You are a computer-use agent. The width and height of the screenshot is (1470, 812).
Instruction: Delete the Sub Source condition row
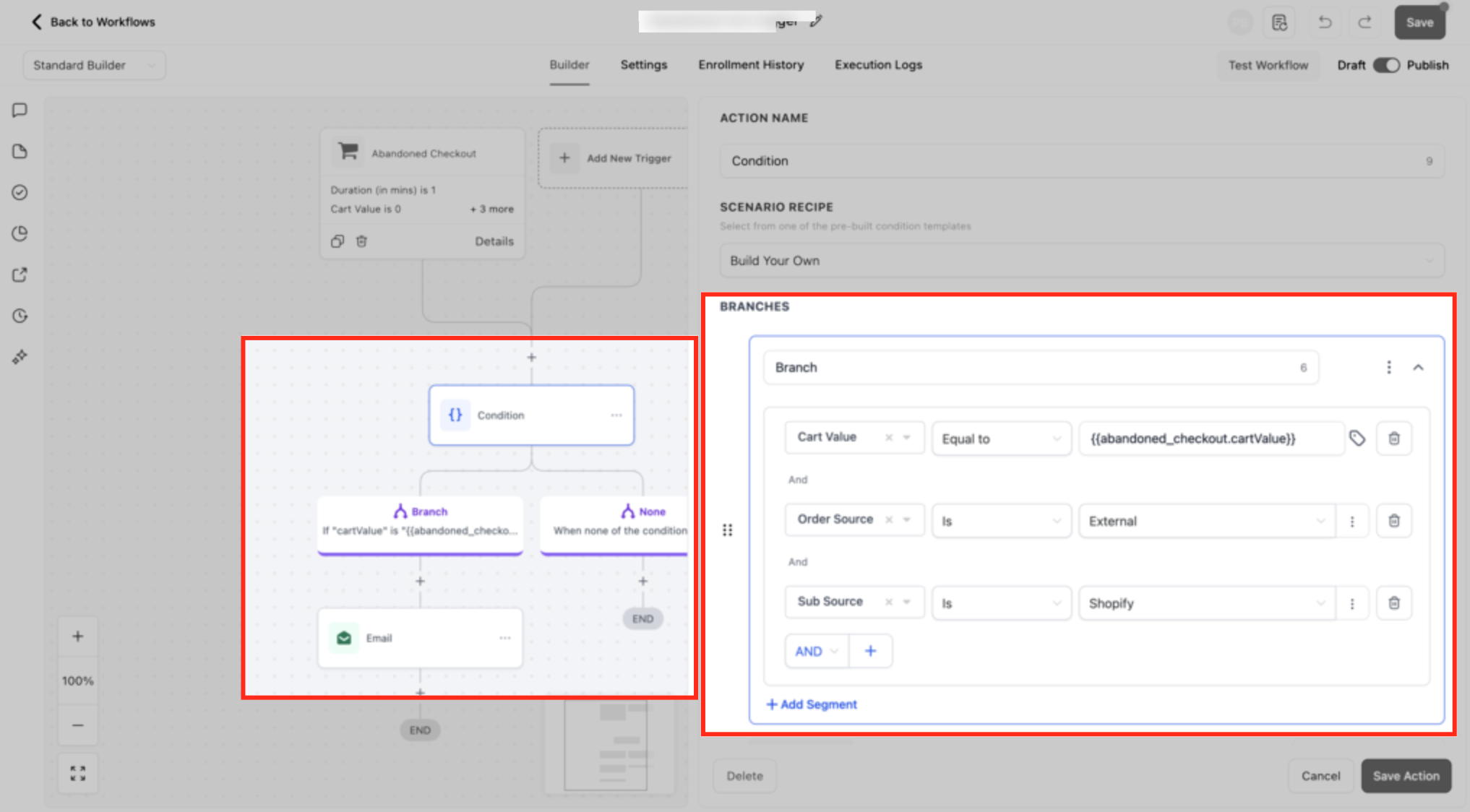tap(1394, 602)
